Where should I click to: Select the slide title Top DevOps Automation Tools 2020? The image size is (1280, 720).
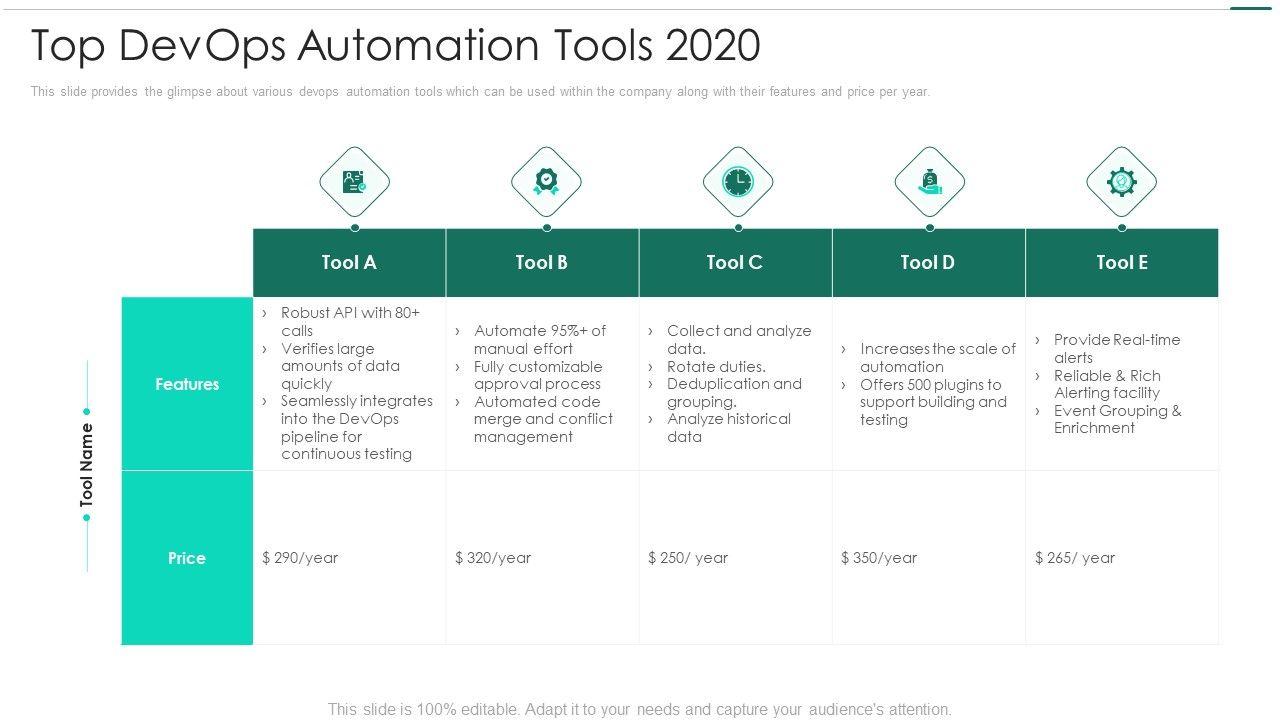coord(396,46)
